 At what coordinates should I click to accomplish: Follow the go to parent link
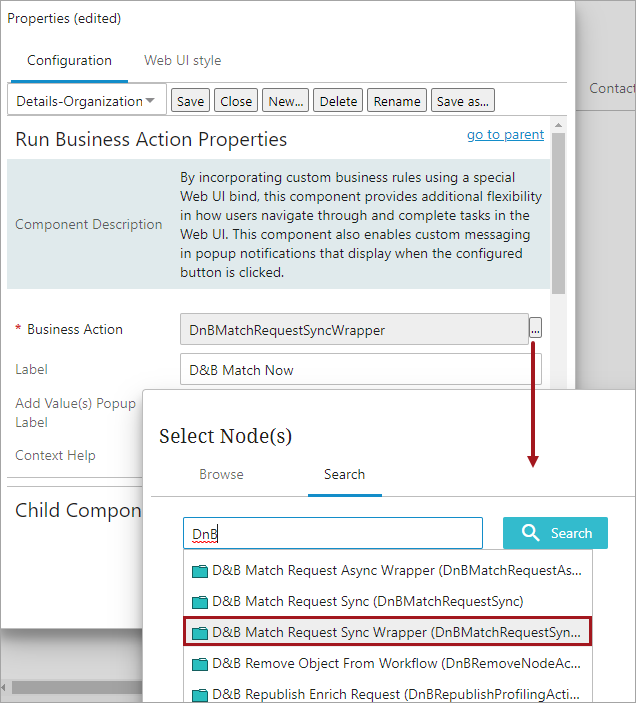pos(505,134)
